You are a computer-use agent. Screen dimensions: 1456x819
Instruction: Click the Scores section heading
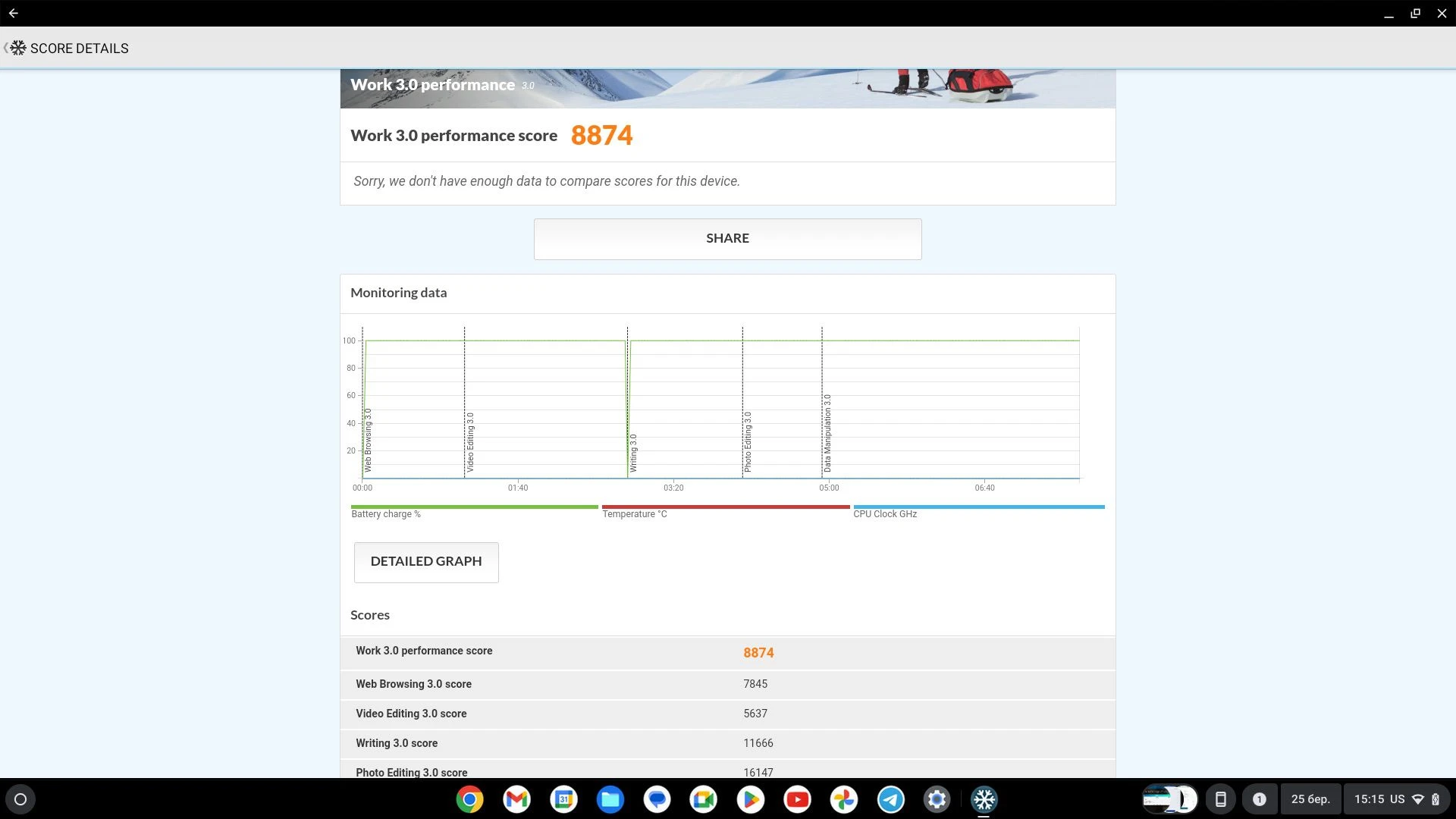(x=370, y=615)
